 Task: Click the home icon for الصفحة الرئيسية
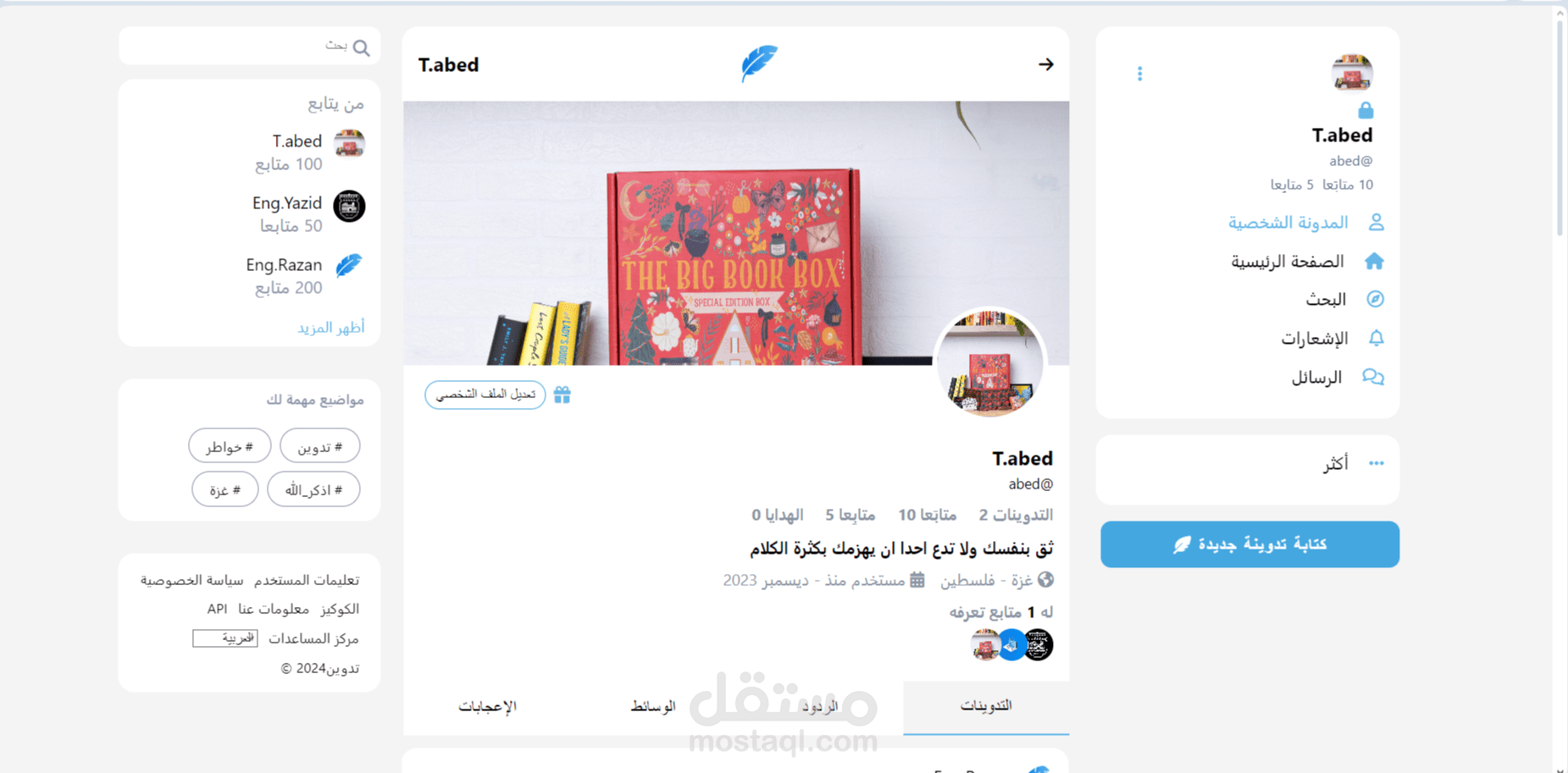tap(1374, 261)
